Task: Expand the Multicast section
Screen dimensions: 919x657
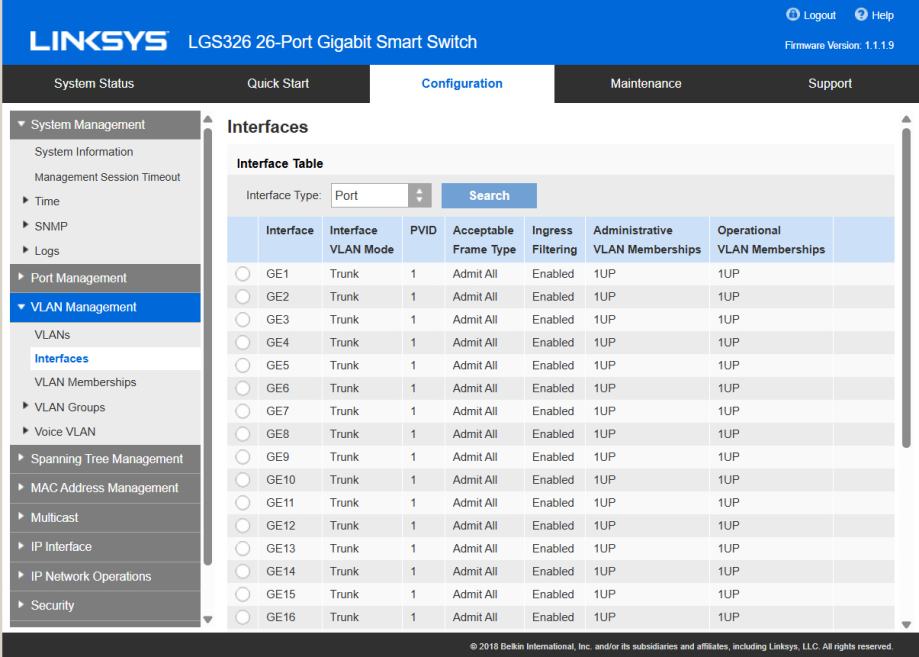Action: point(105,518)
